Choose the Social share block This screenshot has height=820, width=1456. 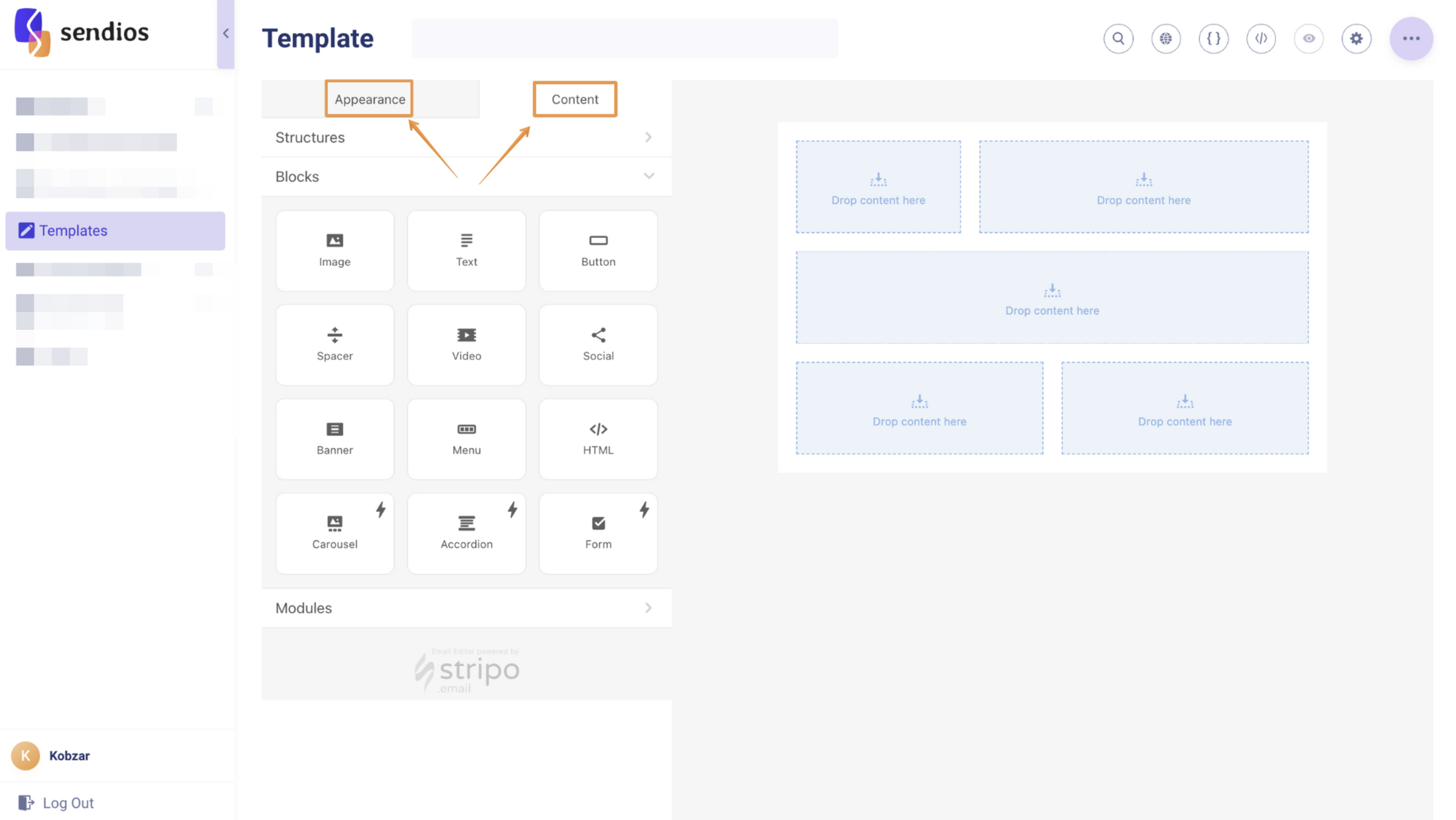pyautogui.click(x=598, y=344)
